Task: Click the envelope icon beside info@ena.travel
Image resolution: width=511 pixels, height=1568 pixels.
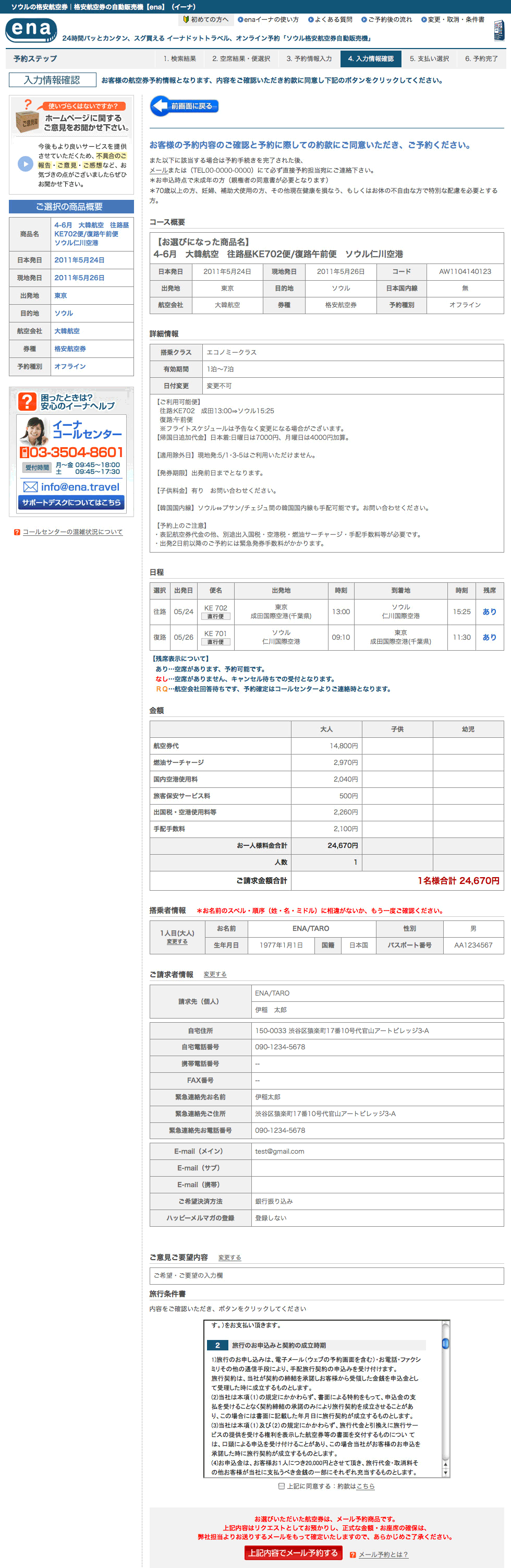Action: pyautogui.click(x=30, y=487)
